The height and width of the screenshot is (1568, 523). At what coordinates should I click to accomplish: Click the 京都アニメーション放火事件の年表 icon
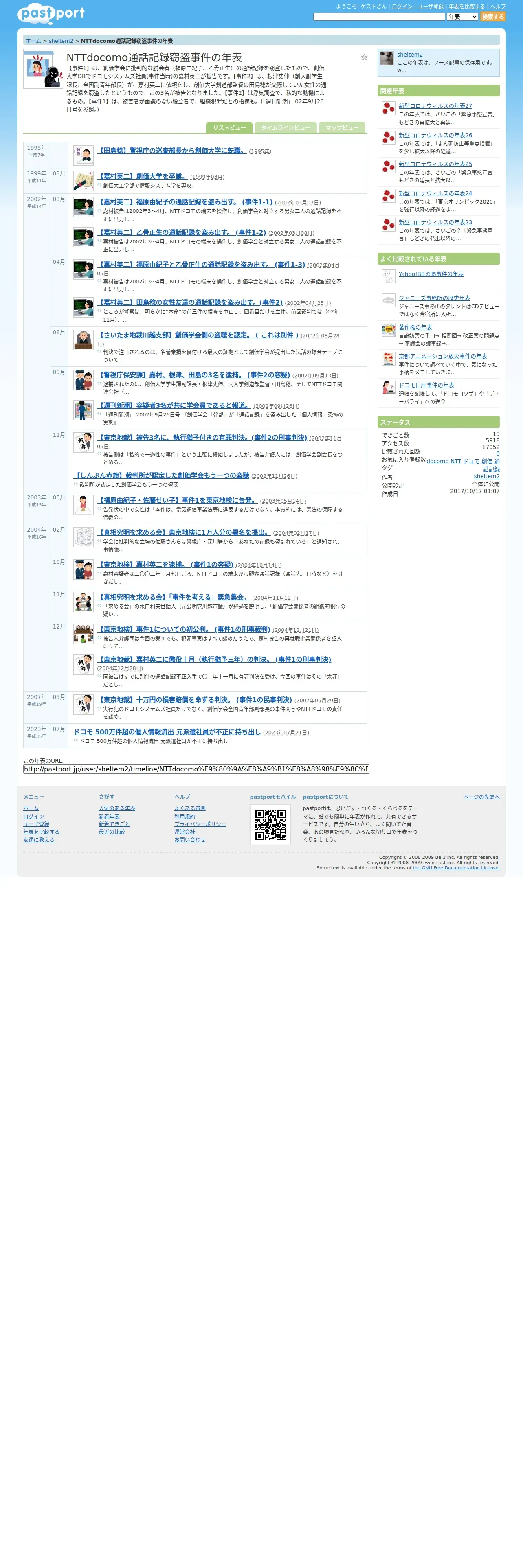coord(389,359)
